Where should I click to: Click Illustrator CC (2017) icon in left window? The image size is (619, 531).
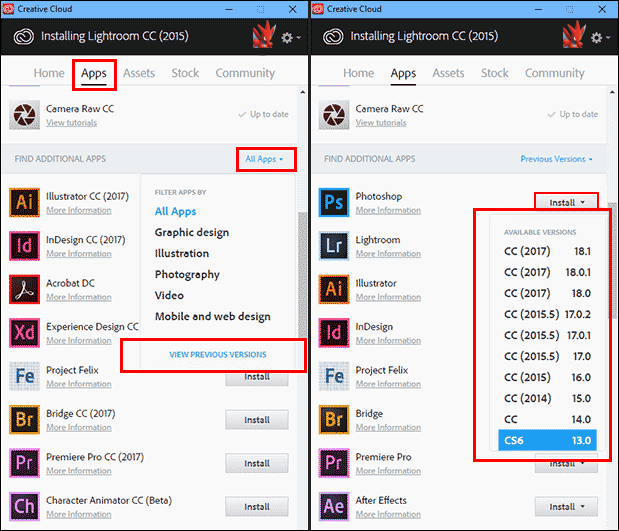[x=24, y=203]
